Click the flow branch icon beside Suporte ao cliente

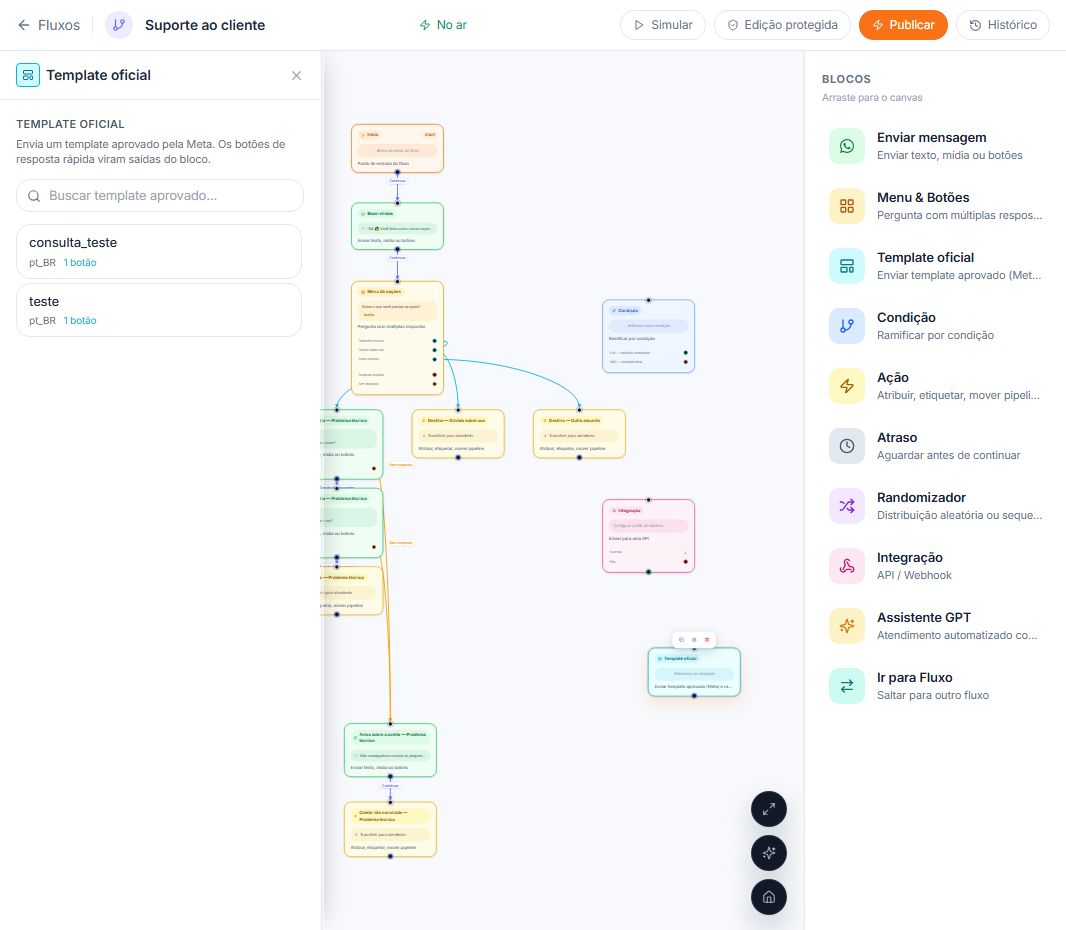point(119,25)
